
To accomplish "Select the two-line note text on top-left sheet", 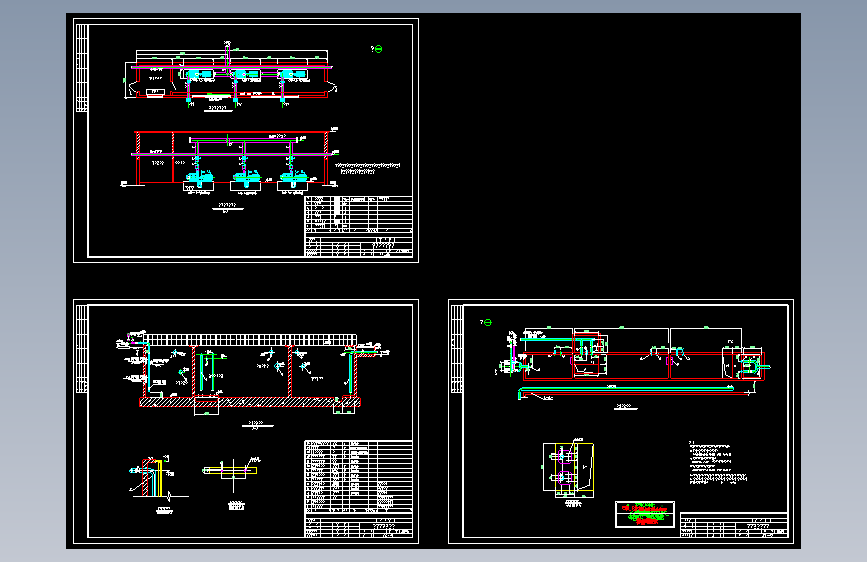I will point(367,168).
